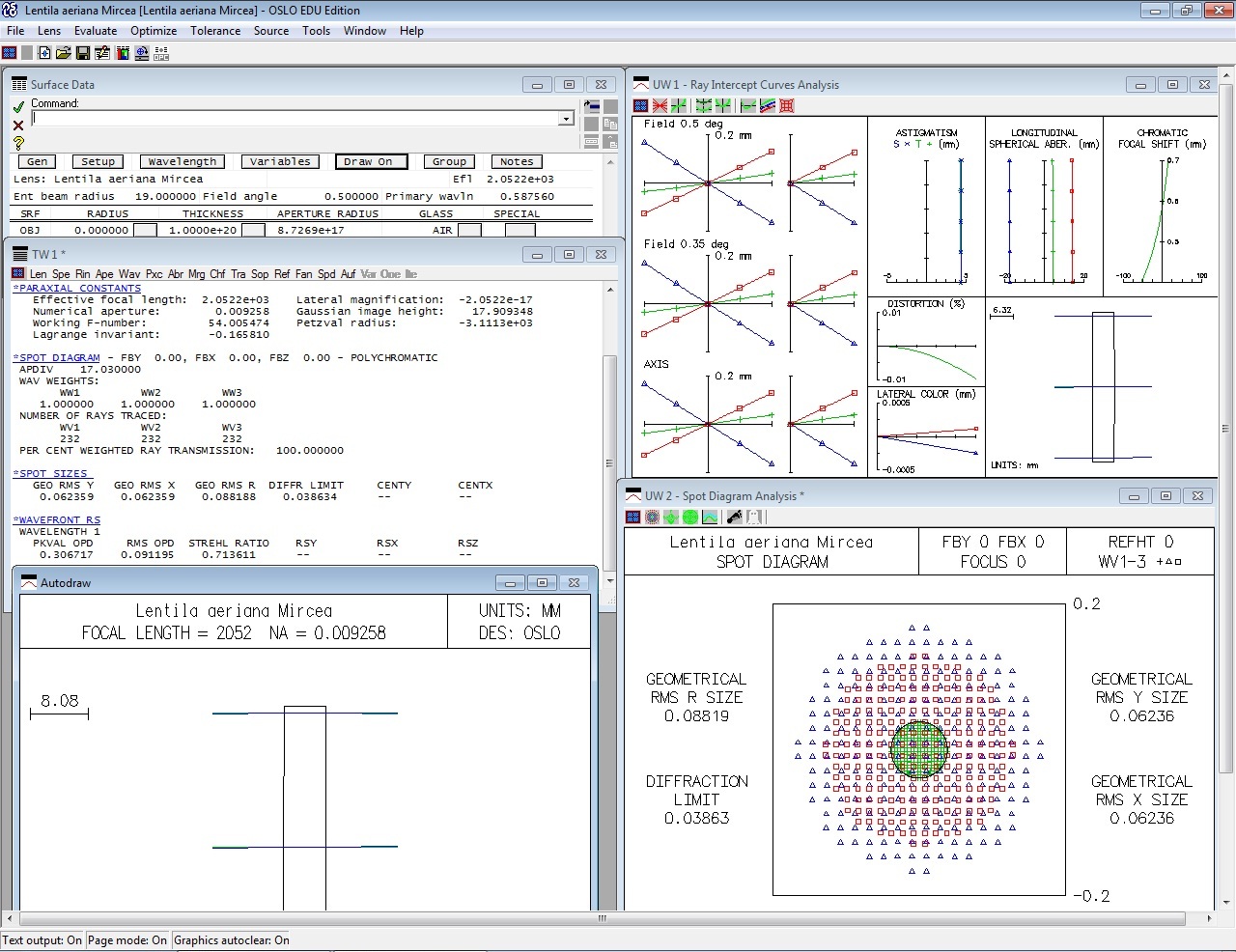The width and height of the screenshot is (1236, 952).
Task: Click the Gen button in Surface Data
Action: (x=37, y=161)
